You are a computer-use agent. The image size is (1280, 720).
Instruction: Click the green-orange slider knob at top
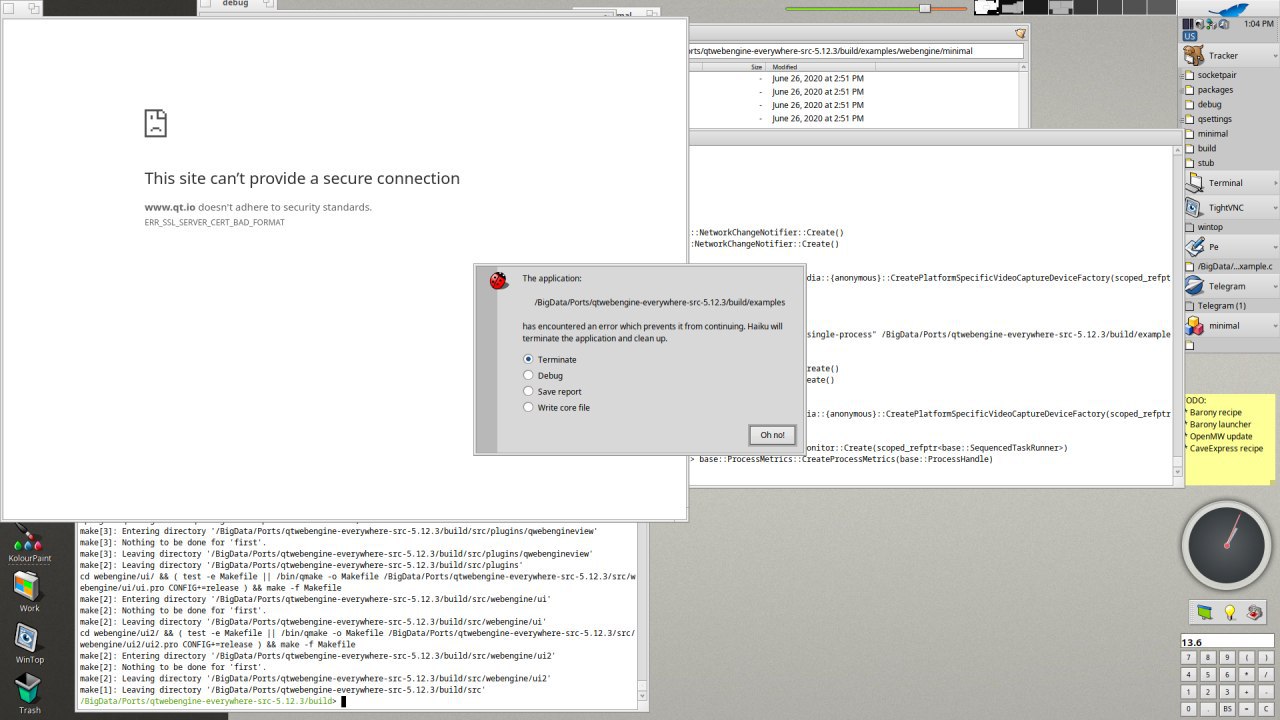pyautogui.click(x=925, y=8)
